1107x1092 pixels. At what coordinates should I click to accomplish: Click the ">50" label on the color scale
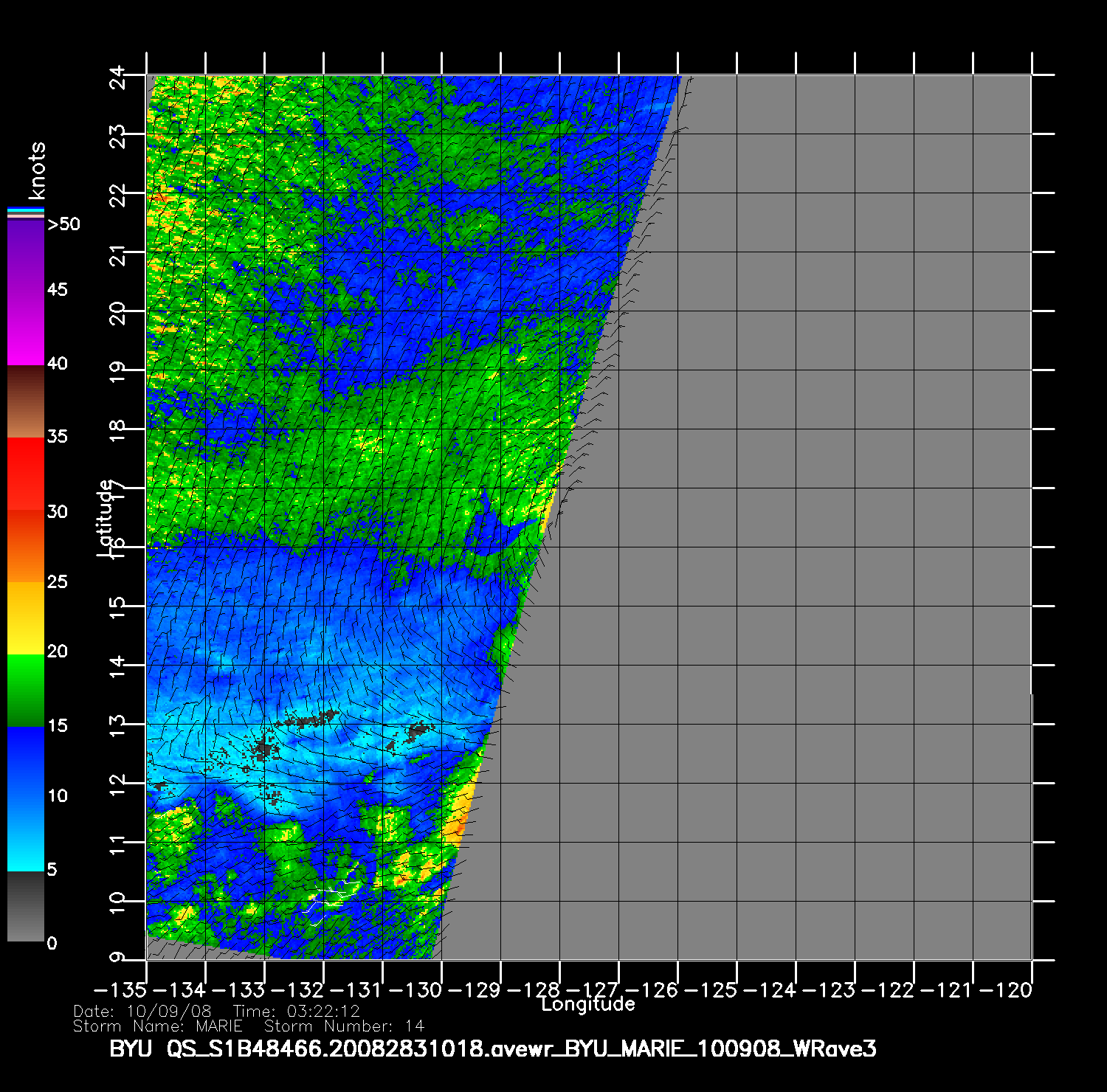tap(63, 224)
